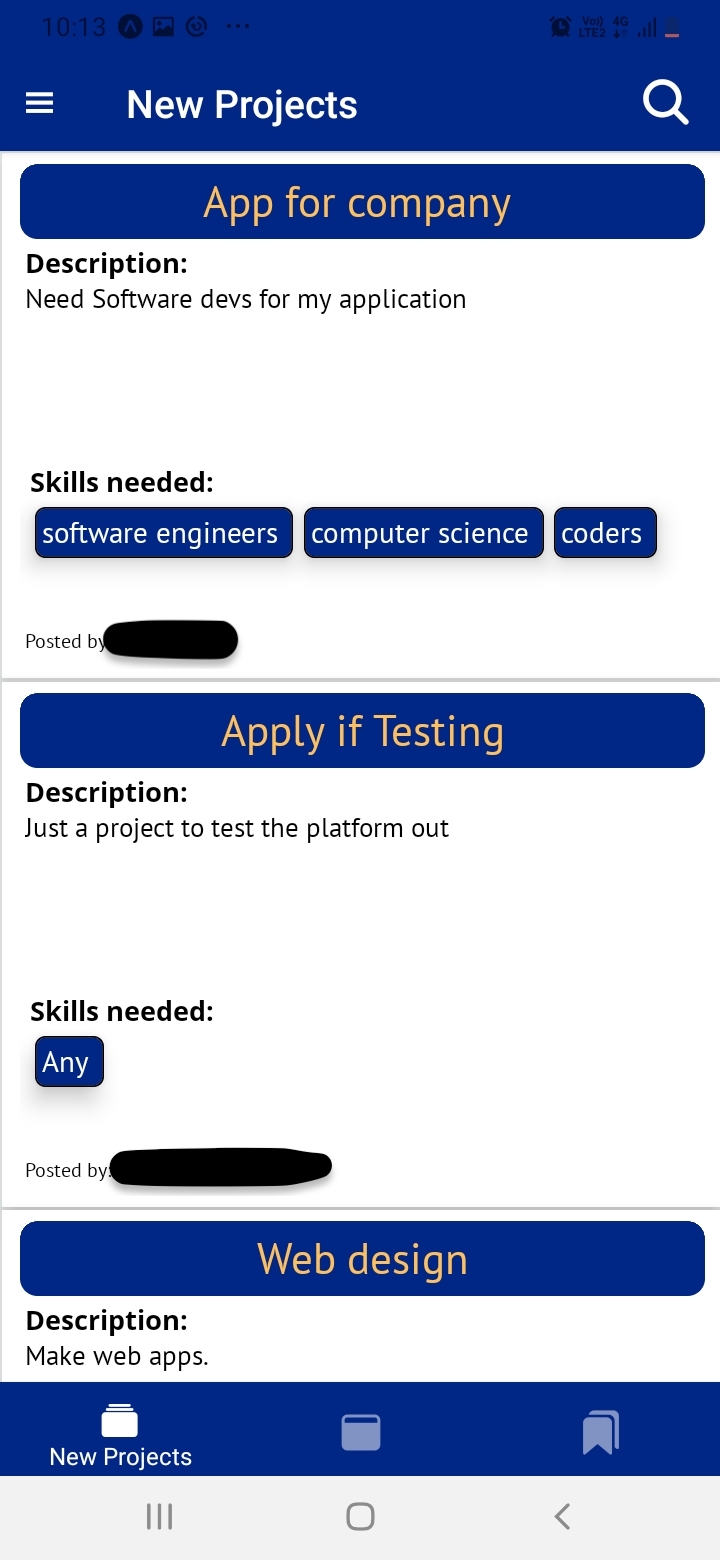Select the New Projects tab icon
This screenshot has height=1560, width=720.
coord(120,1420)
